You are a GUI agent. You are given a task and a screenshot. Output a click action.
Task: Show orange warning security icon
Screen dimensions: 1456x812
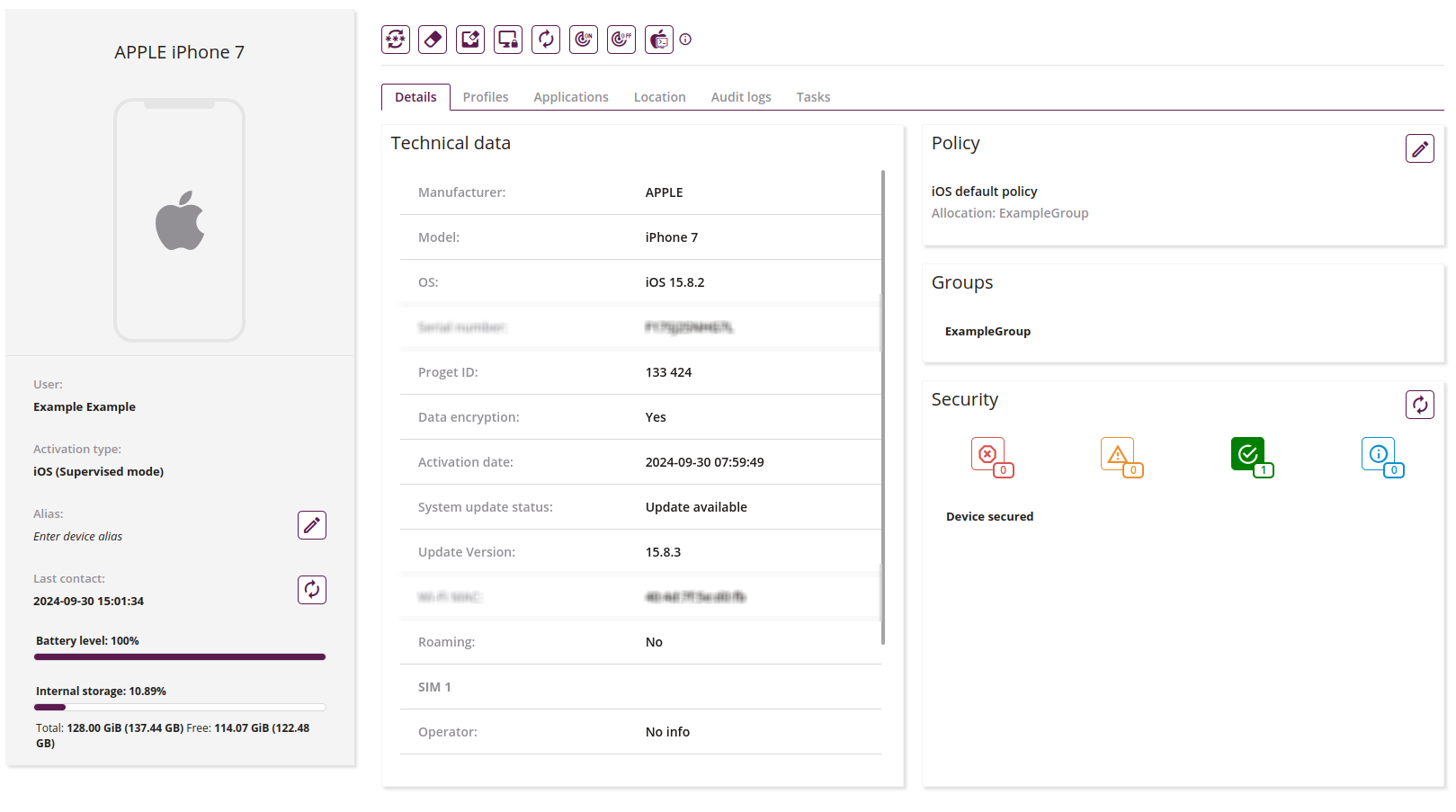pyautogui.click(x=1121, y=457)
